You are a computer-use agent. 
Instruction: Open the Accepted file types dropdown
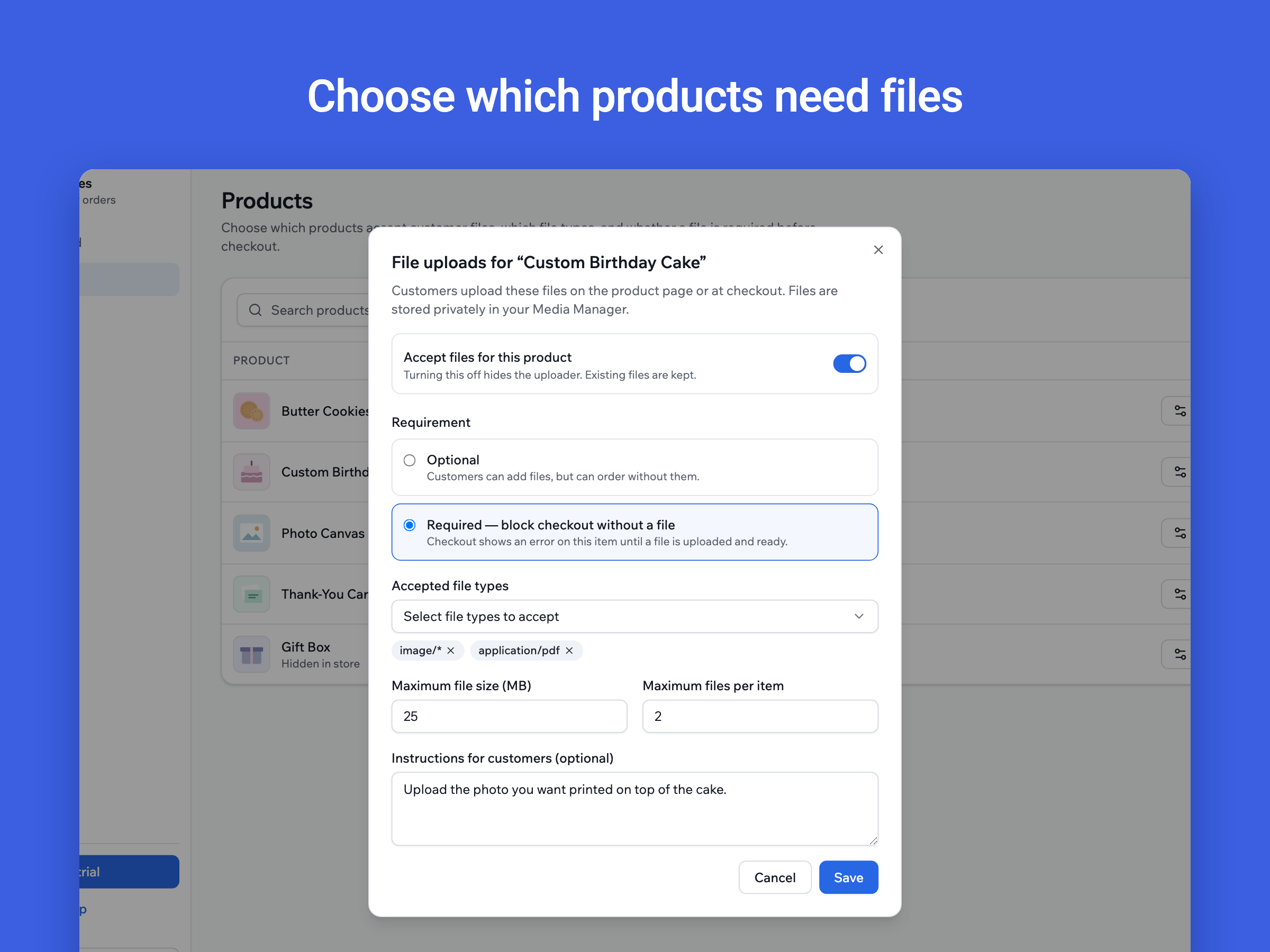634,616
